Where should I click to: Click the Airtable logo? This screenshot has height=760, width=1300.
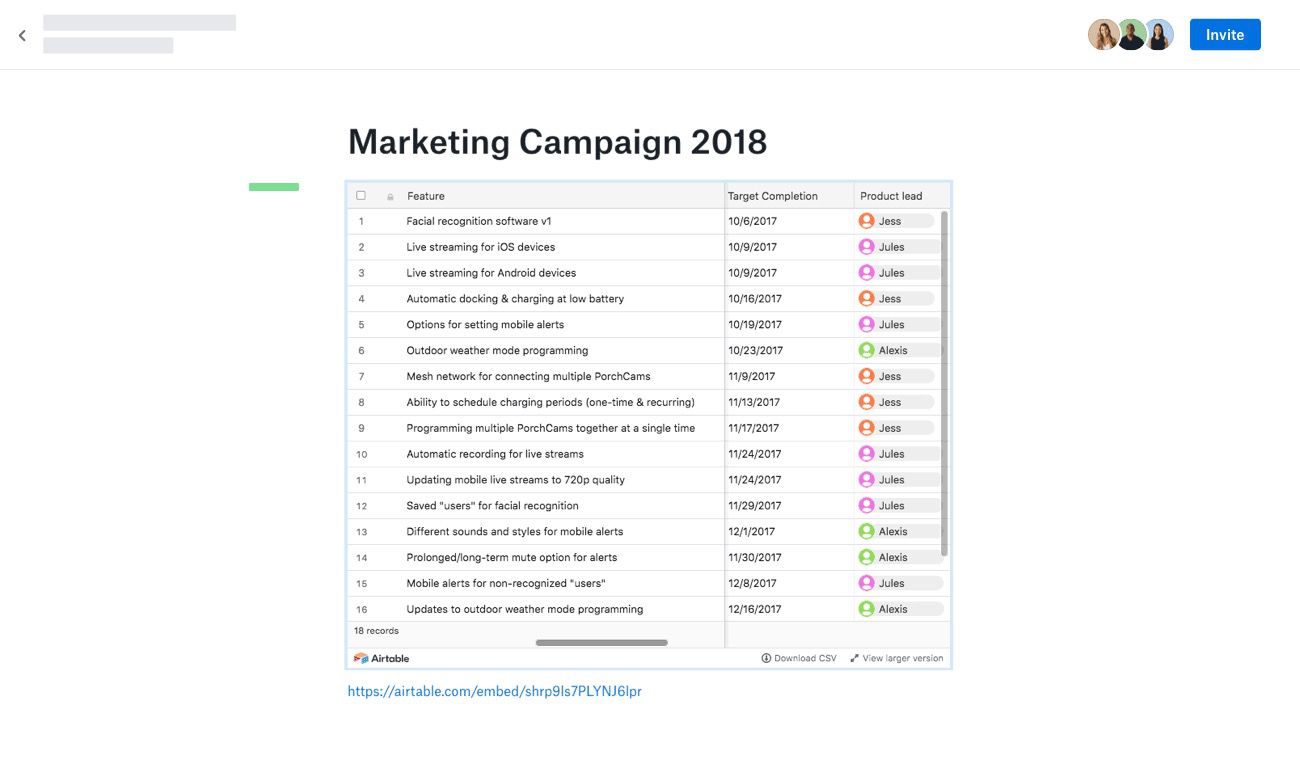click(381, 658)
